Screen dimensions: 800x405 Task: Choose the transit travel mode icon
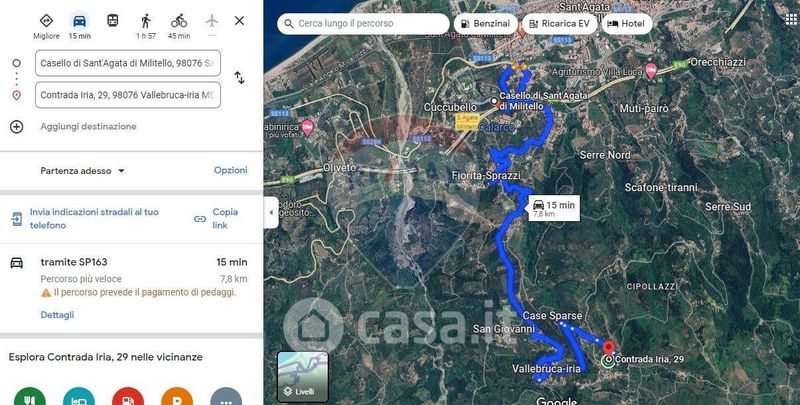pos(113,21)
